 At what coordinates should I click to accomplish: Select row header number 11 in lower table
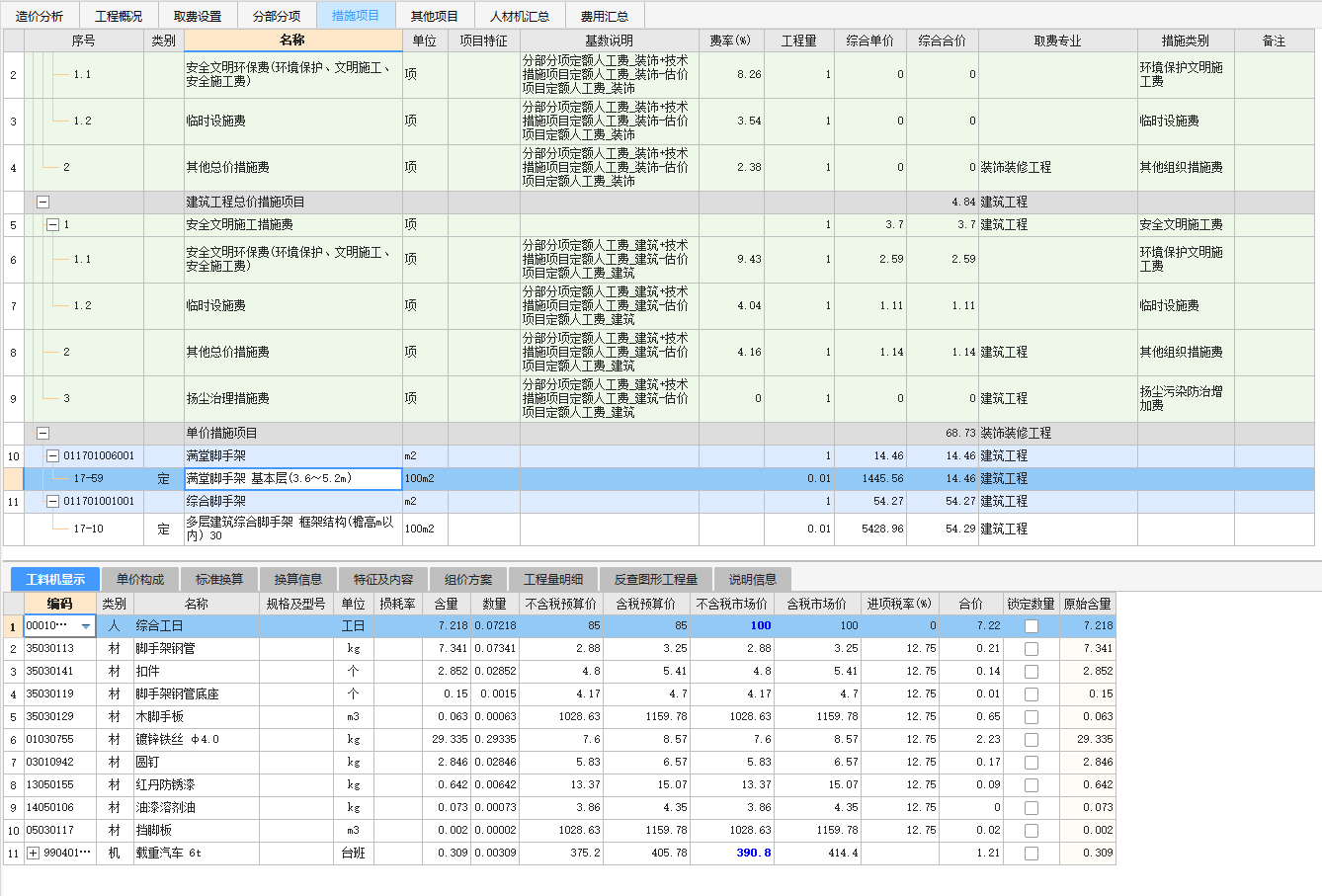13,853
